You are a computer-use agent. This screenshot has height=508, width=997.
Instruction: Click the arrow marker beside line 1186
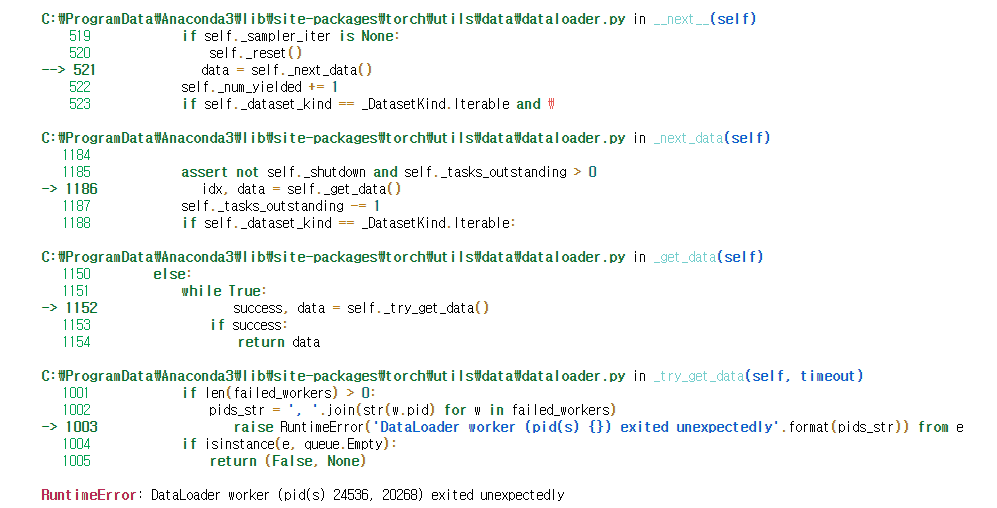49,189
